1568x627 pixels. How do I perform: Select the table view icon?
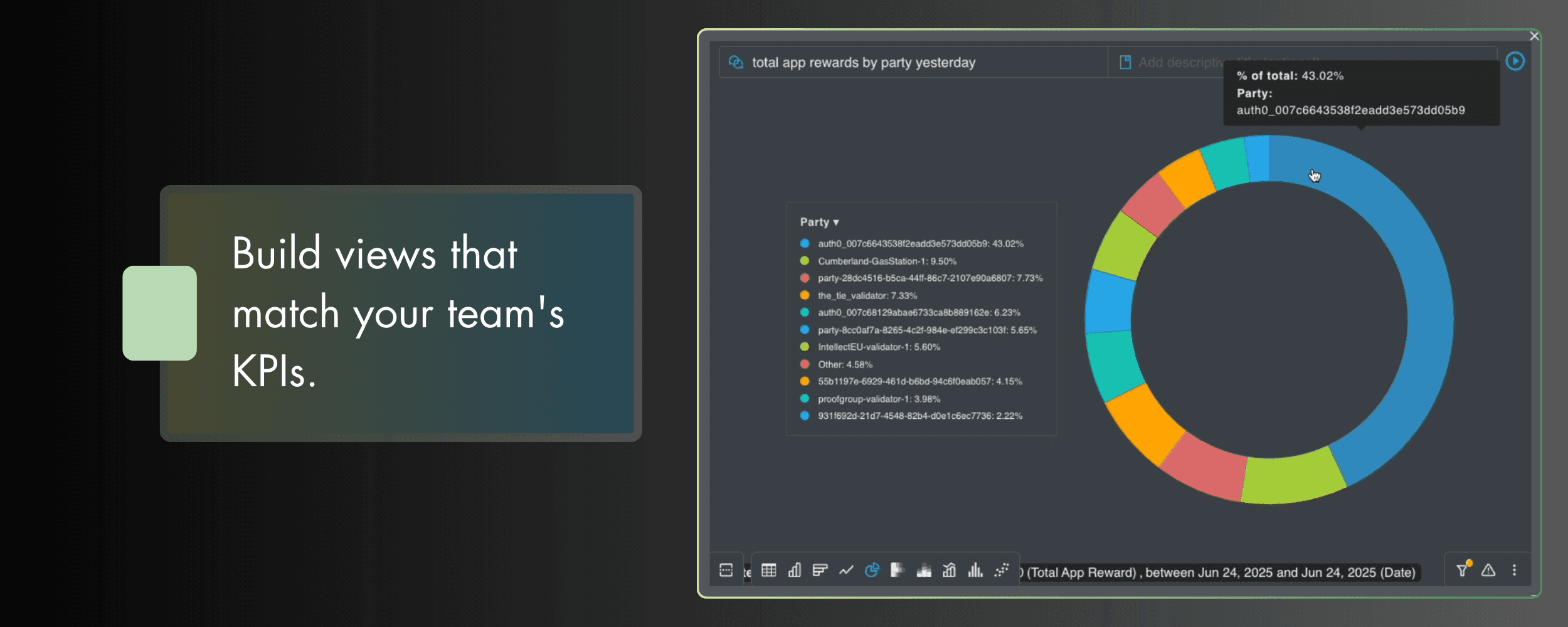[x=769, y=571]
